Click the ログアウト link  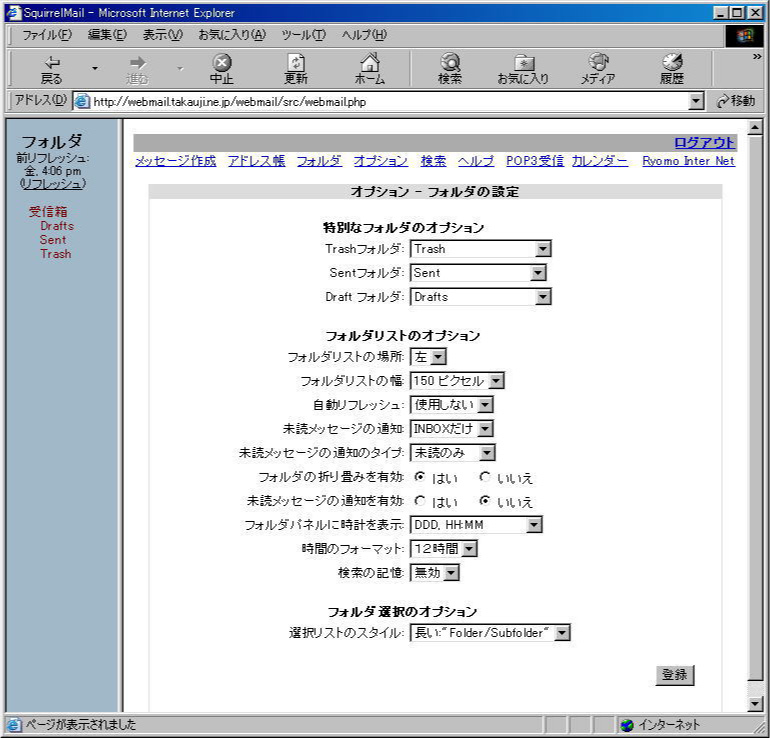[x=704, y=143]
